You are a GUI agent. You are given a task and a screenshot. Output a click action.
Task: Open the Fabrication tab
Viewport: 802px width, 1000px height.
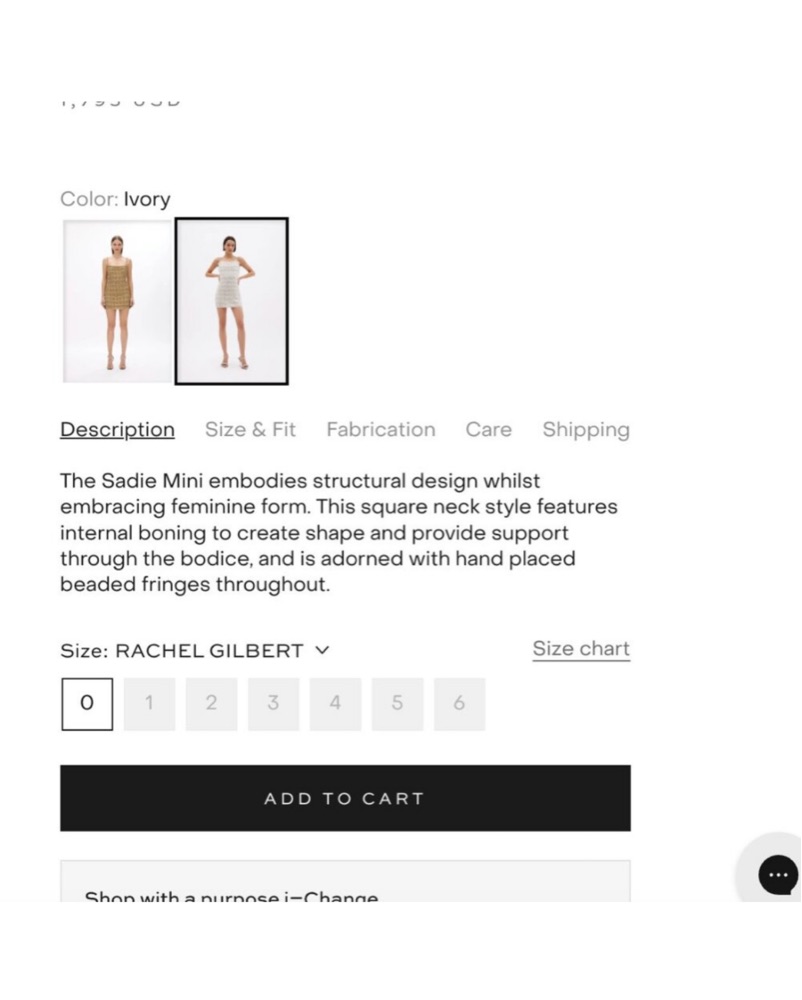[x=380, y=430]
